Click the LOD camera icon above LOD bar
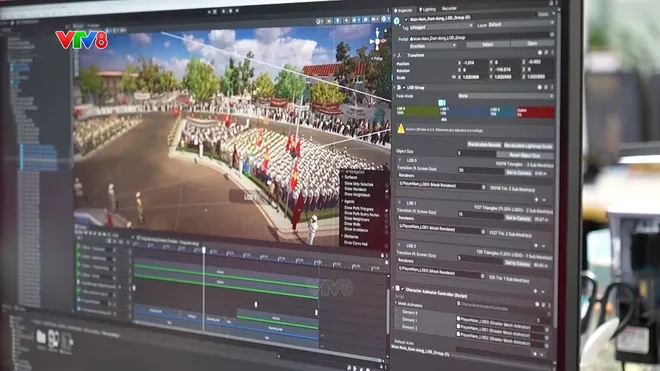This screenshot has height=371, width=660. pos(442,103)
